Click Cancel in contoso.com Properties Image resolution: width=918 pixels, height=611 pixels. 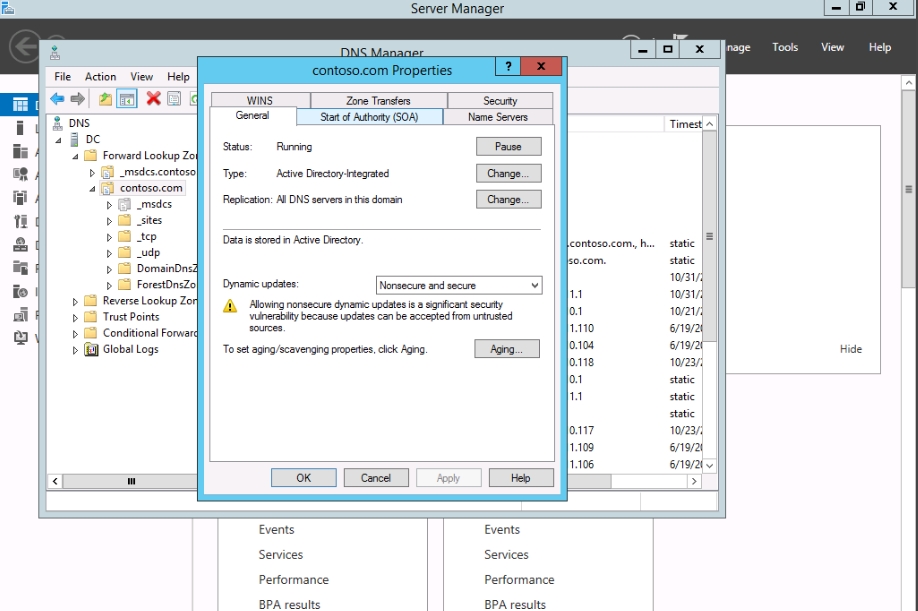coord(376,478)
